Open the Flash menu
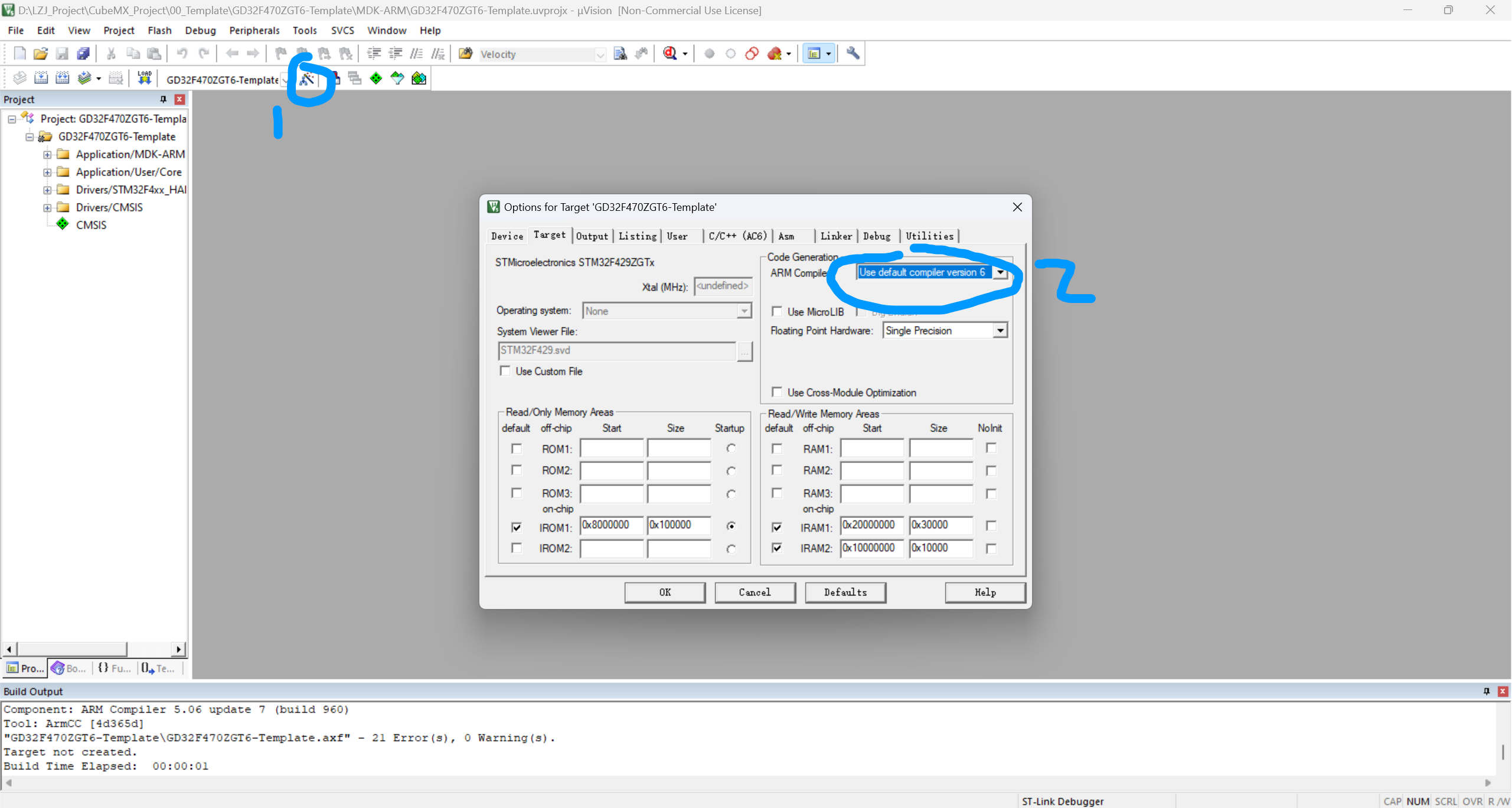 click(x=159, y=30)
